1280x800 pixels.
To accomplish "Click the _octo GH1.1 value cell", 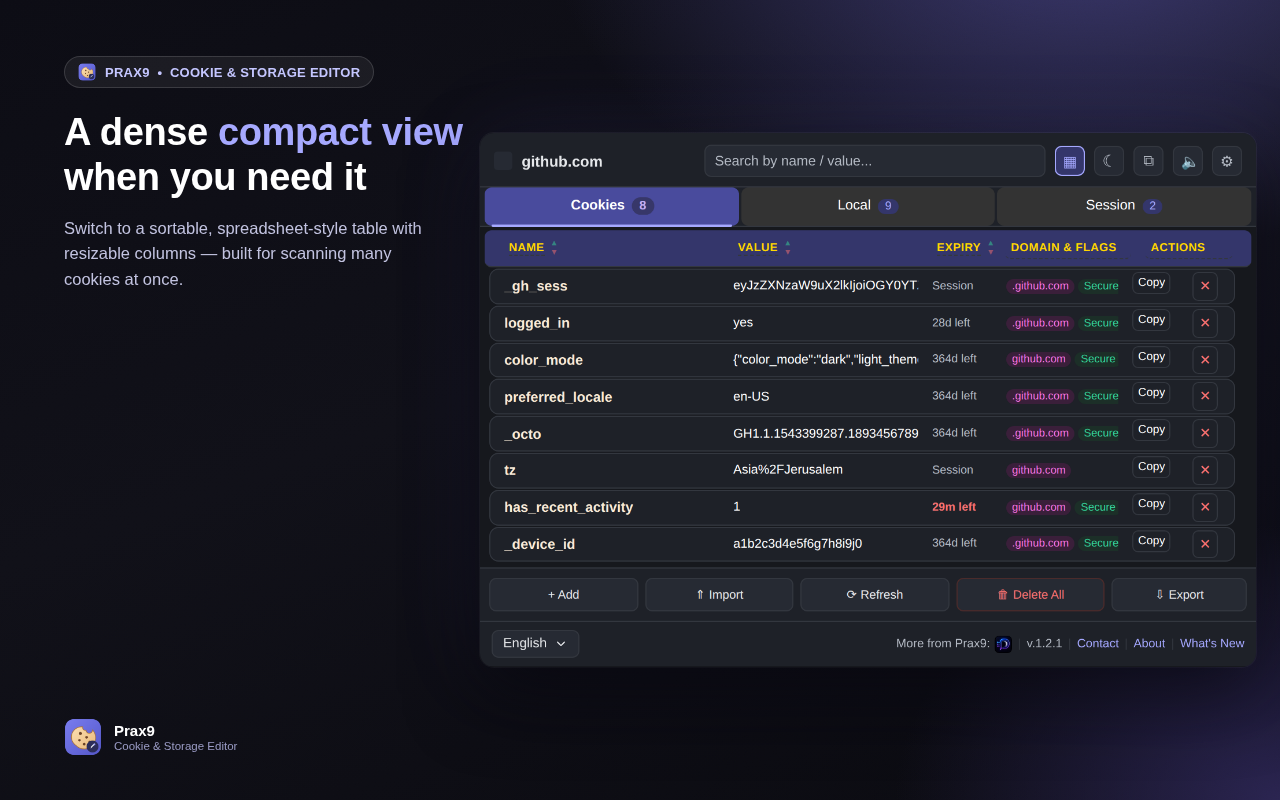I will (825, 433).
